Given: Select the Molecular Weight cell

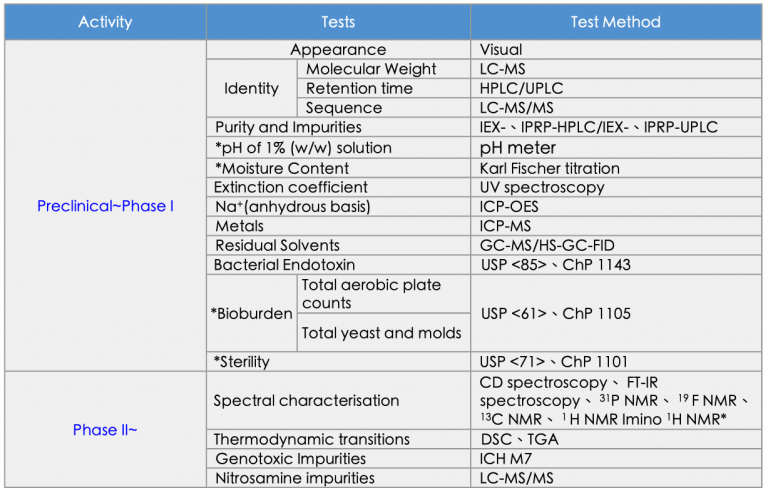Looking at the screenshot, I should (384, 69).
